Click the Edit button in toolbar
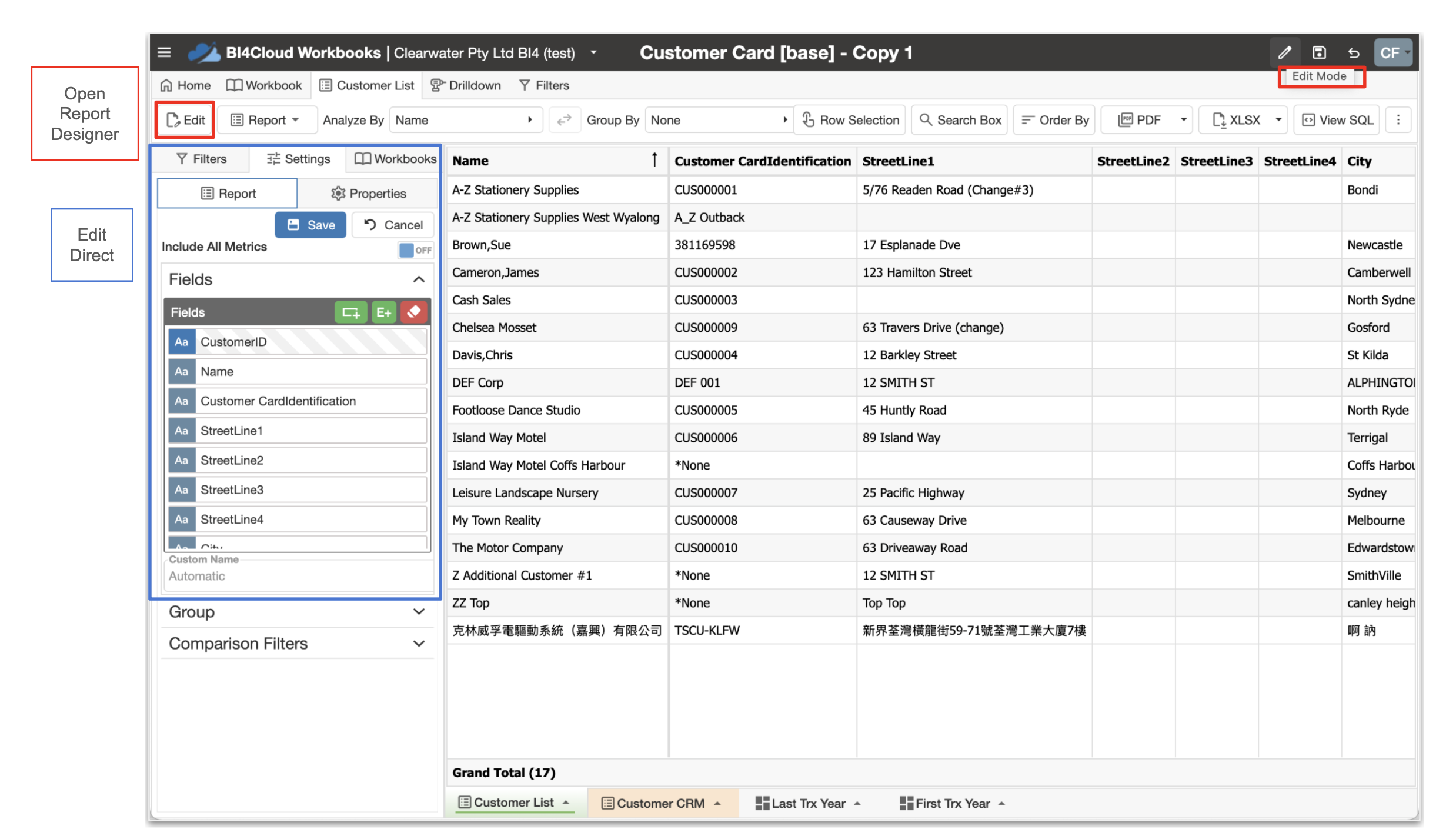This screenshot has height=839, width=1456. [x=186, y=120]
